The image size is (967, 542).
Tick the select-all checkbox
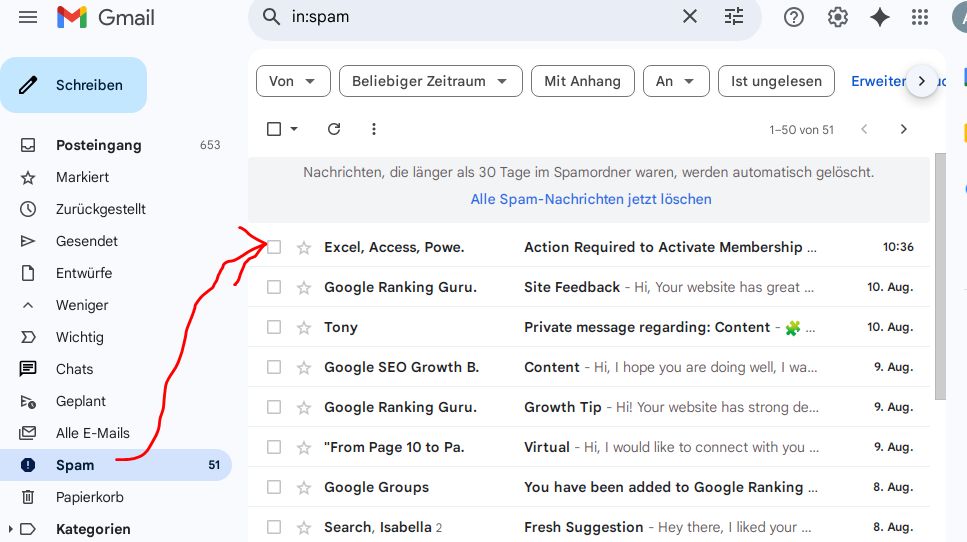click(x=274, y=129)
